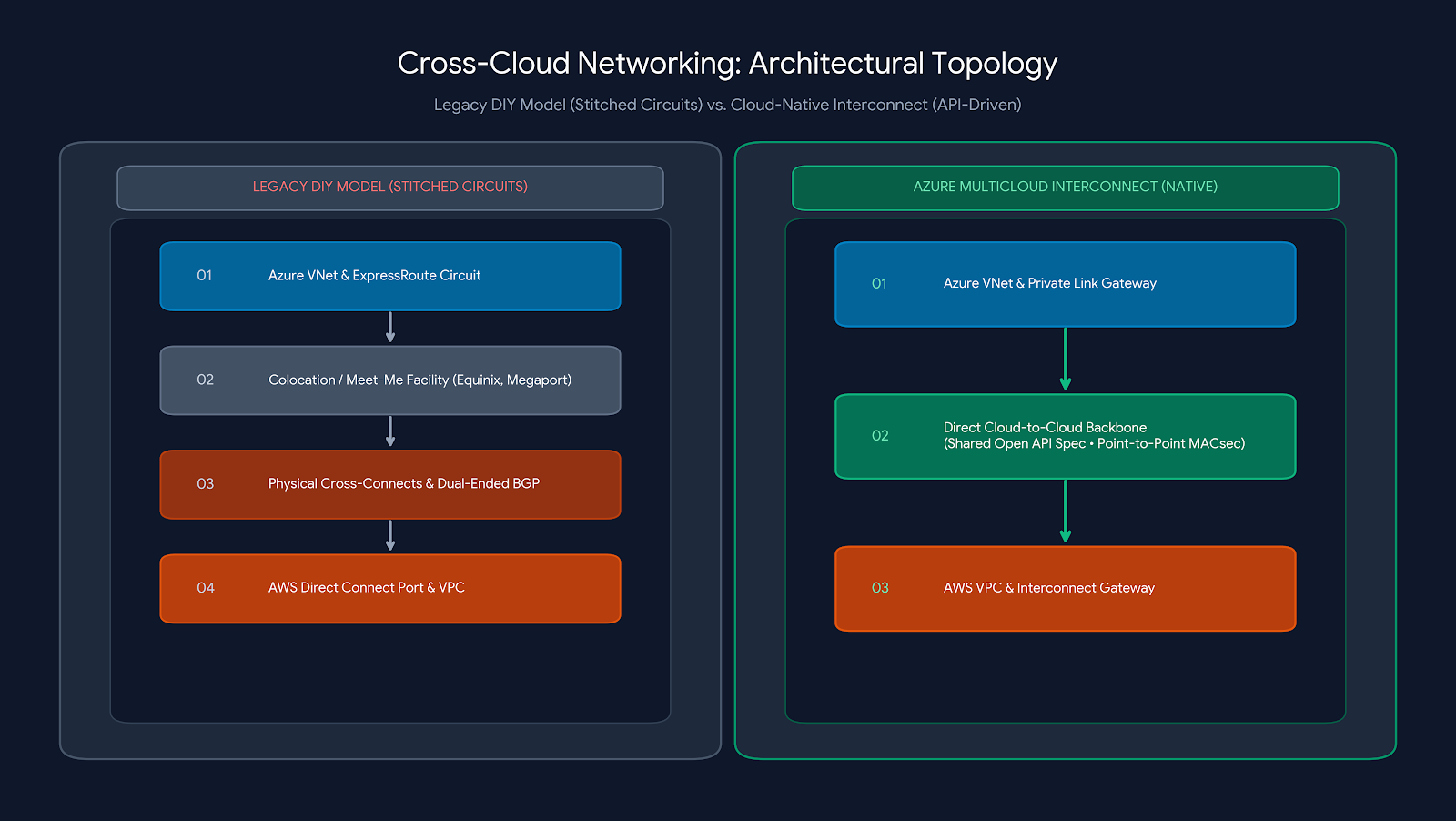Select the 'Colocation / Meet-Me Facility' box
Screen dimensions: 1456x821
[x=390, y=380]
